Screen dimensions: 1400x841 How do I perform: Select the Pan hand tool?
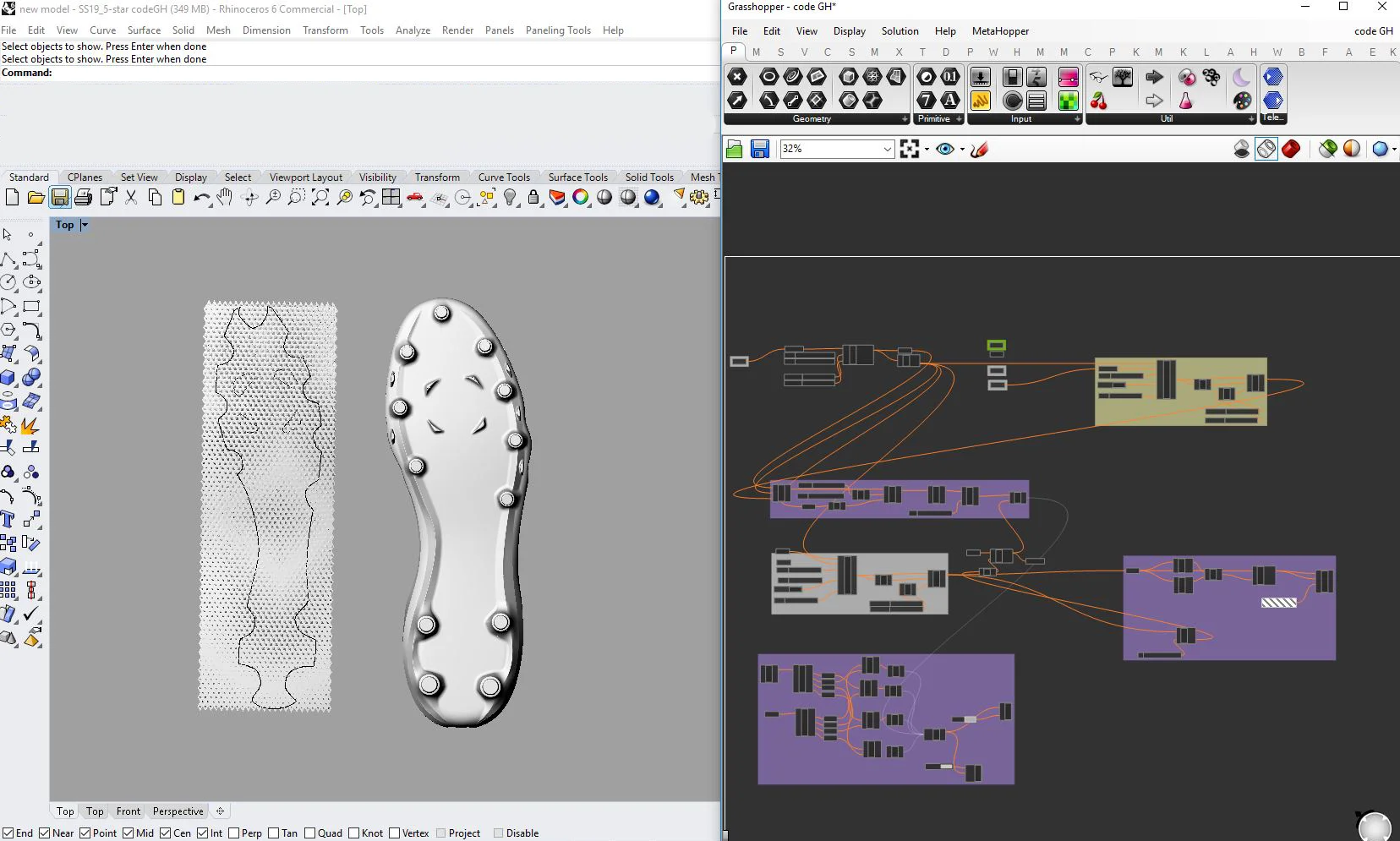(225, 197)
